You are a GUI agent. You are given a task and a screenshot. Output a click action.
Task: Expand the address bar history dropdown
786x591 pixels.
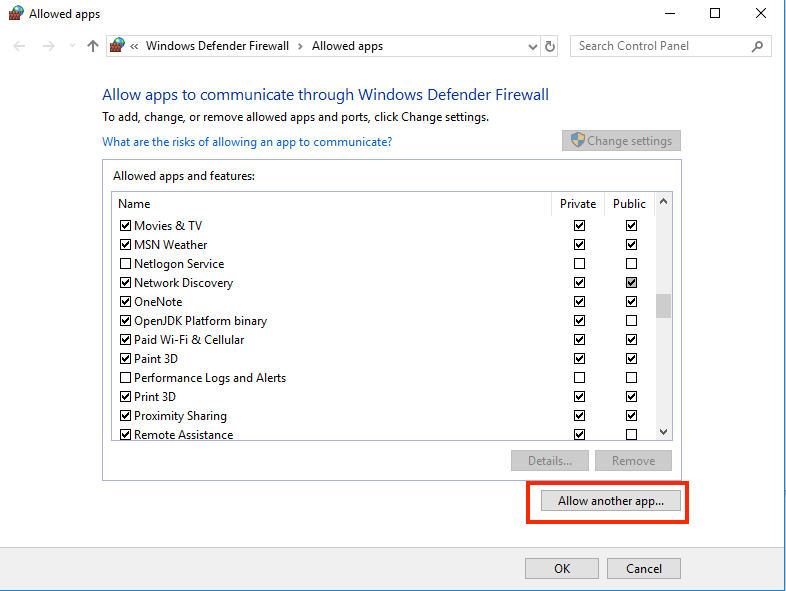click(533, 47)
